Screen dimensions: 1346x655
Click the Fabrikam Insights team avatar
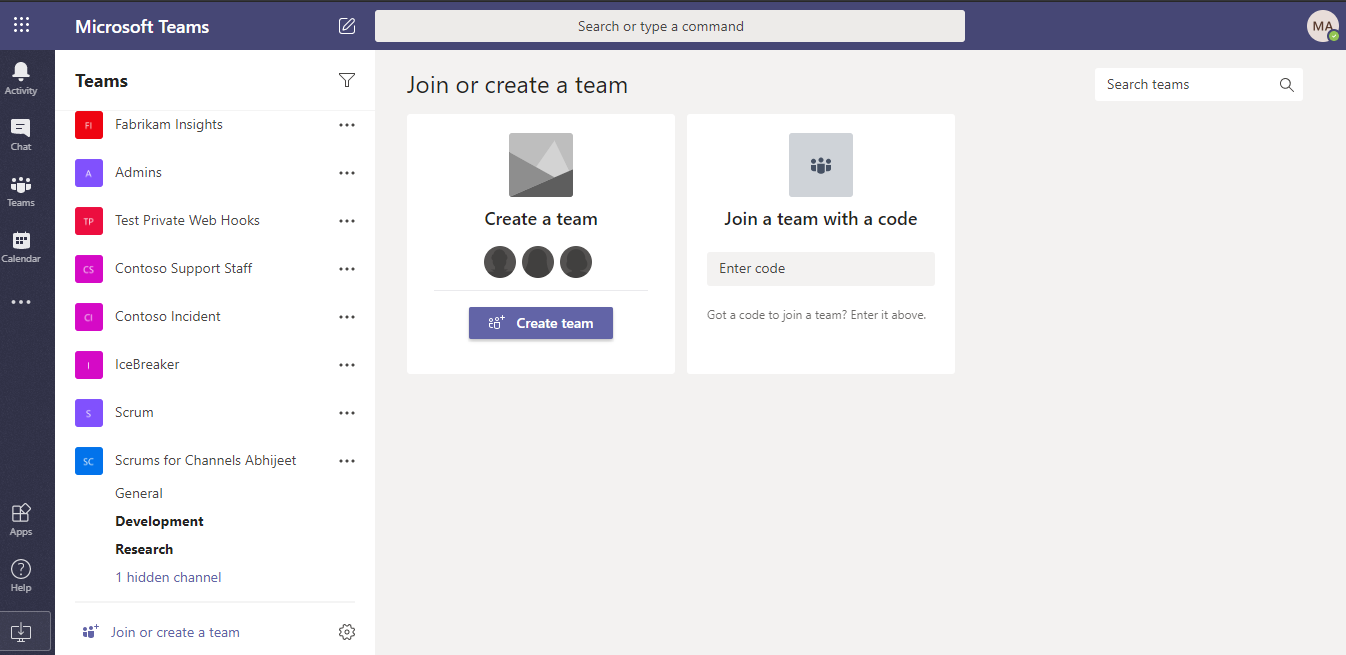[x=89, y=125]
